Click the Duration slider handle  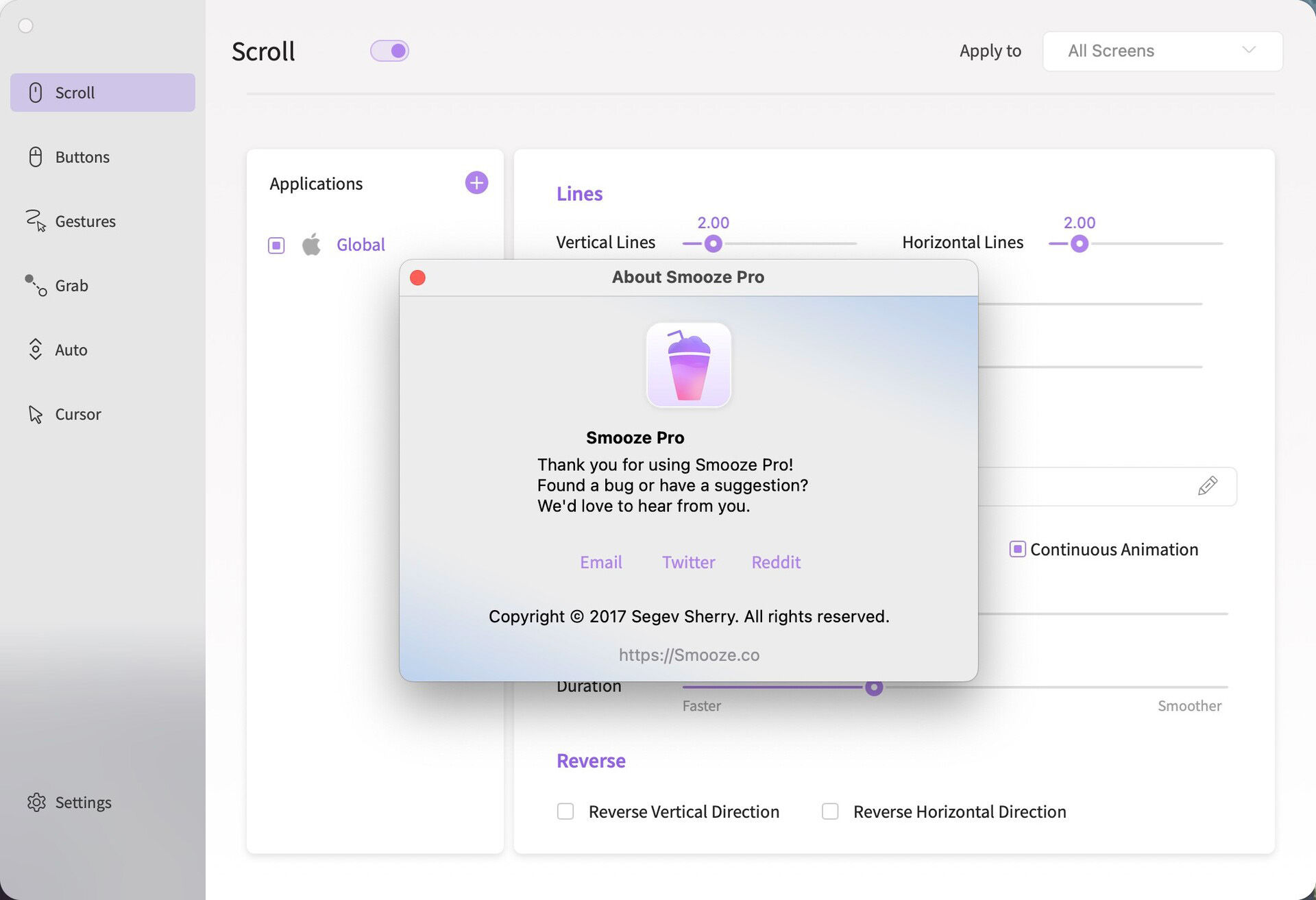(873, 687)
